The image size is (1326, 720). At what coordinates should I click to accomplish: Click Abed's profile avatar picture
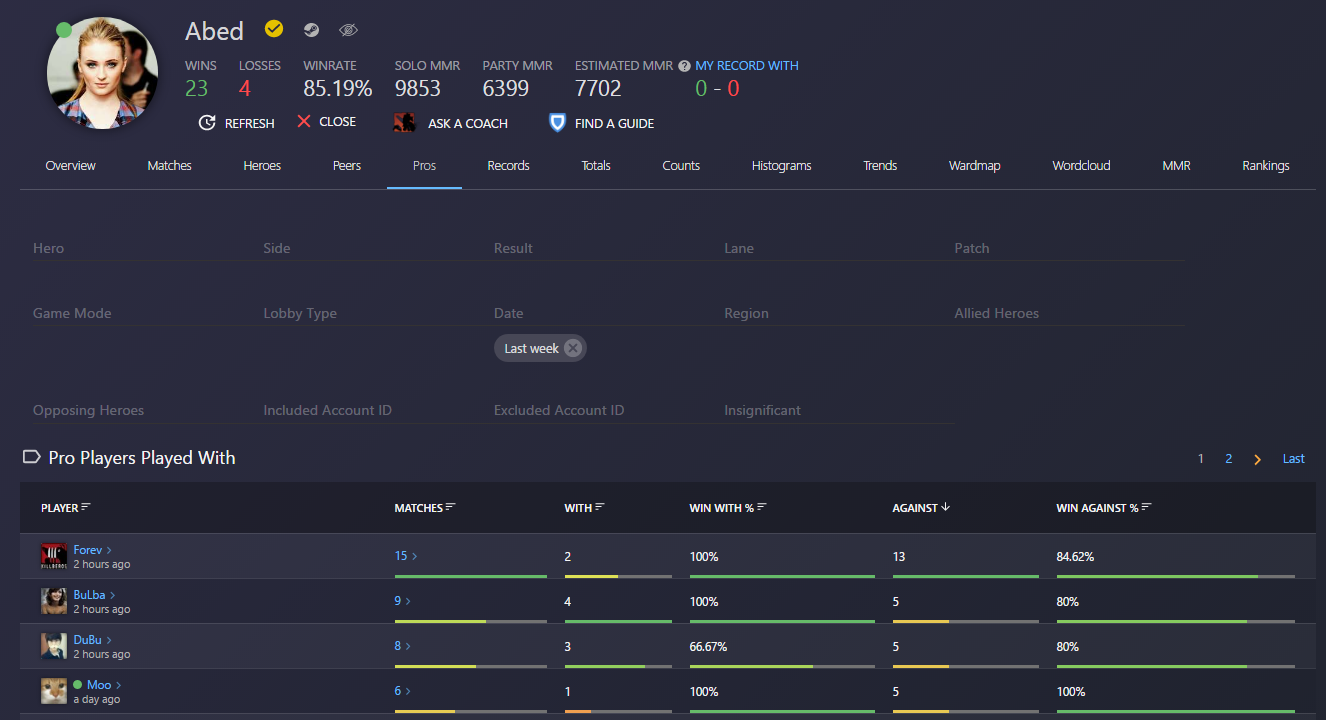coord(102,73)
